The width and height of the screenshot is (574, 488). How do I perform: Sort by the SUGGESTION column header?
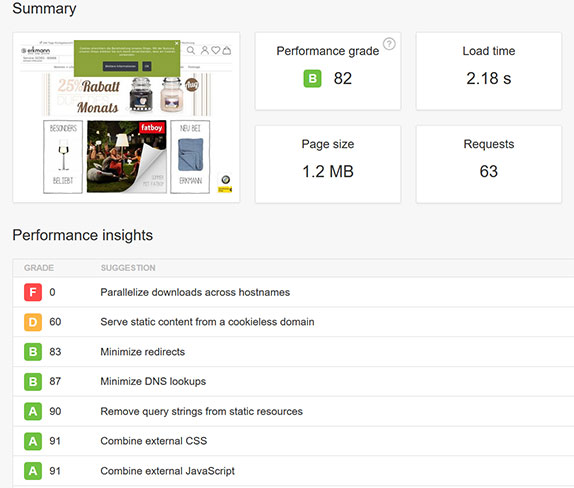click(128, 268)
